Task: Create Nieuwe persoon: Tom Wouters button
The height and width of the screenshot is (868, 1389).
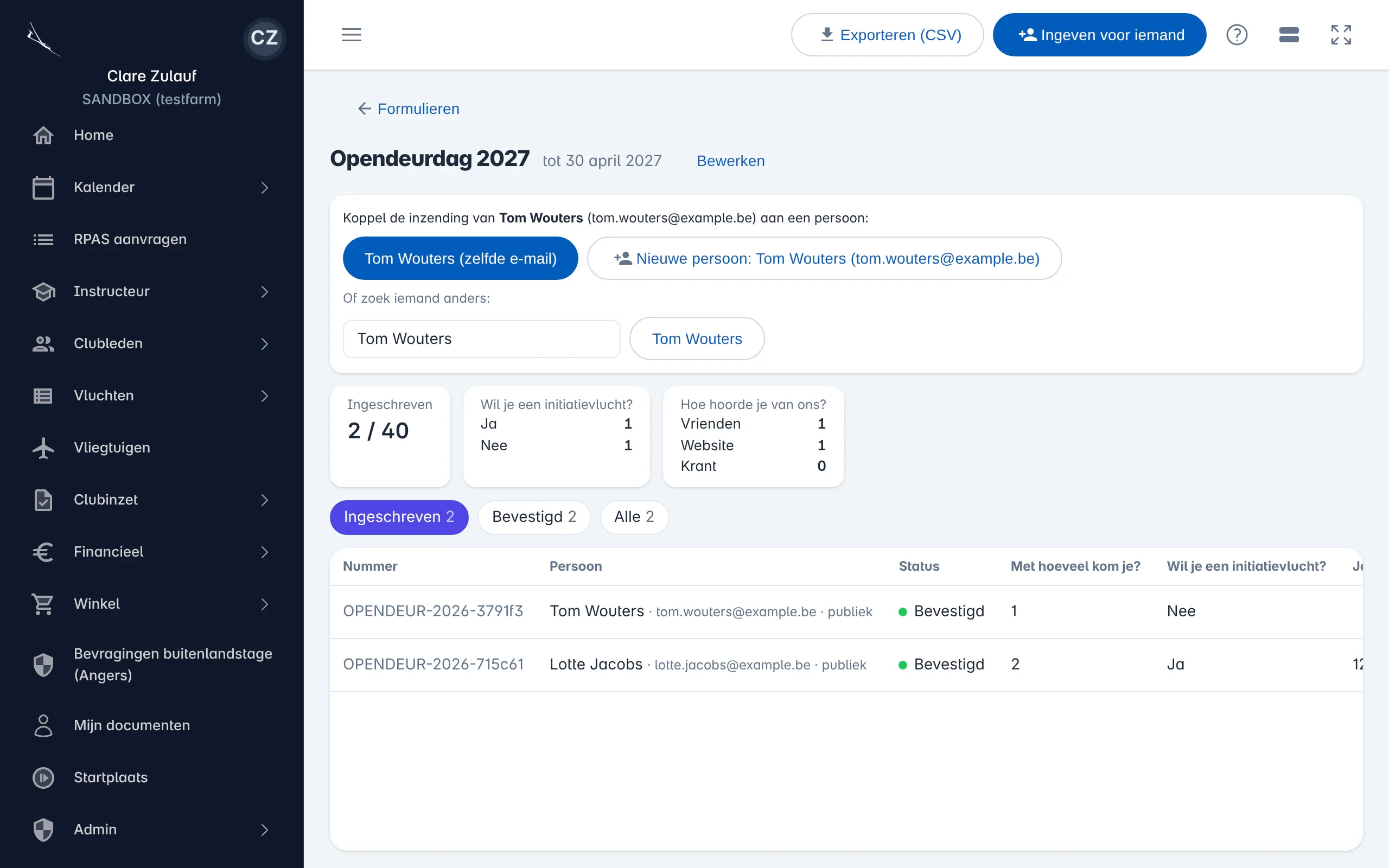Action: [824, 258]
